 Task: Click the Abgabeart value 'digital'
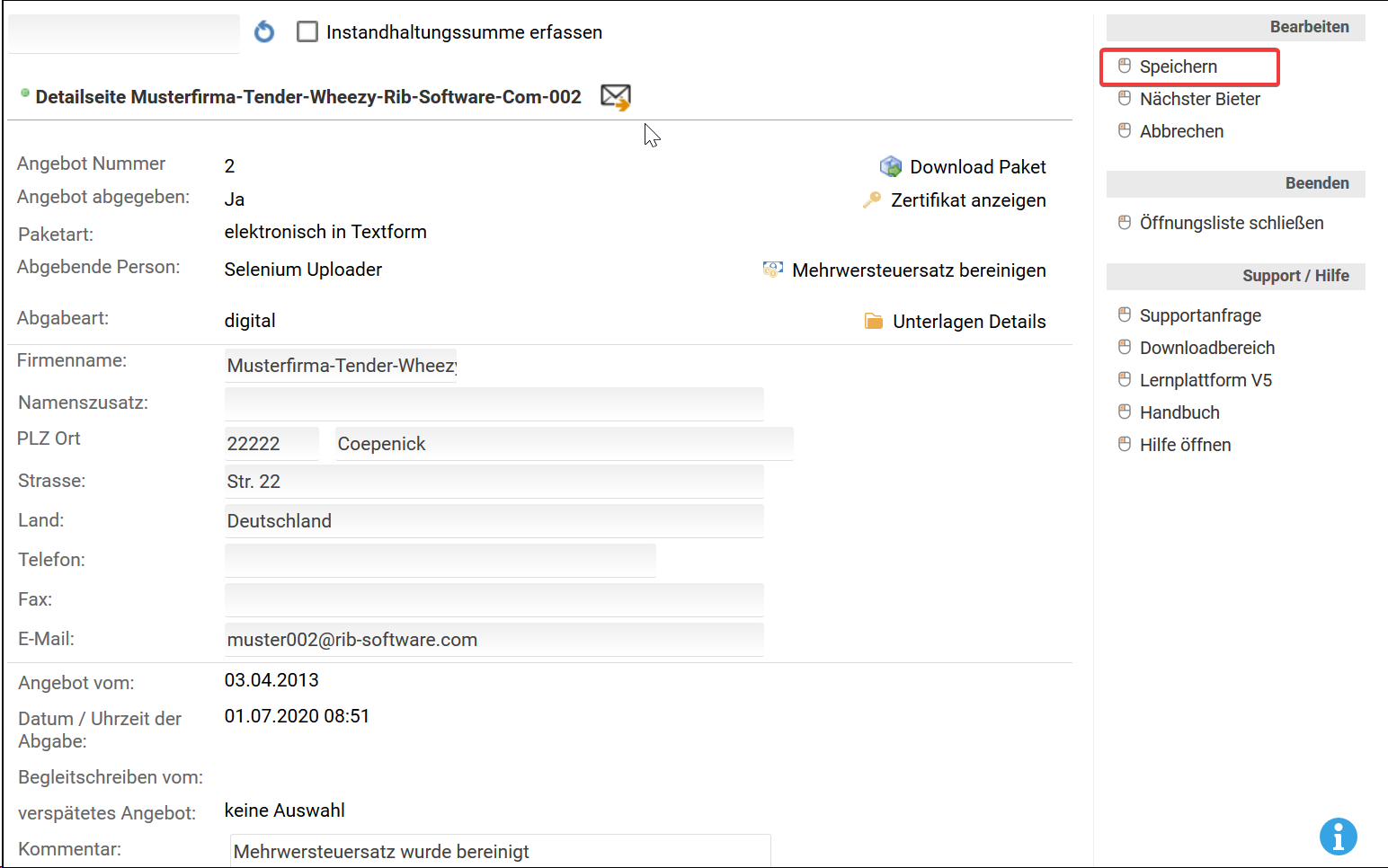point(250,321)
